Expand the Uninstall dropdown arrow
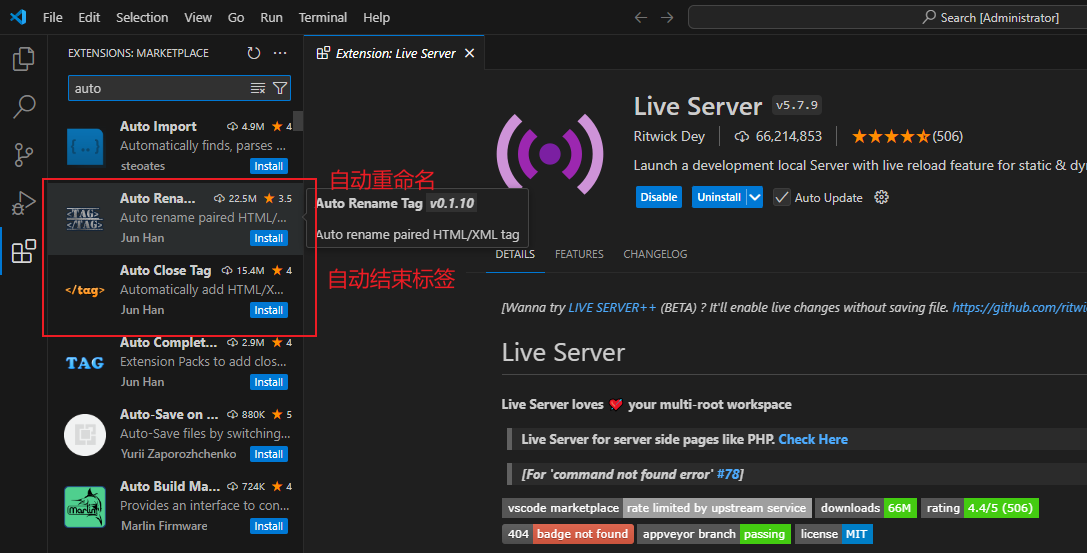This screenshot has height=553, width=1087. click(x=755, y=198)
